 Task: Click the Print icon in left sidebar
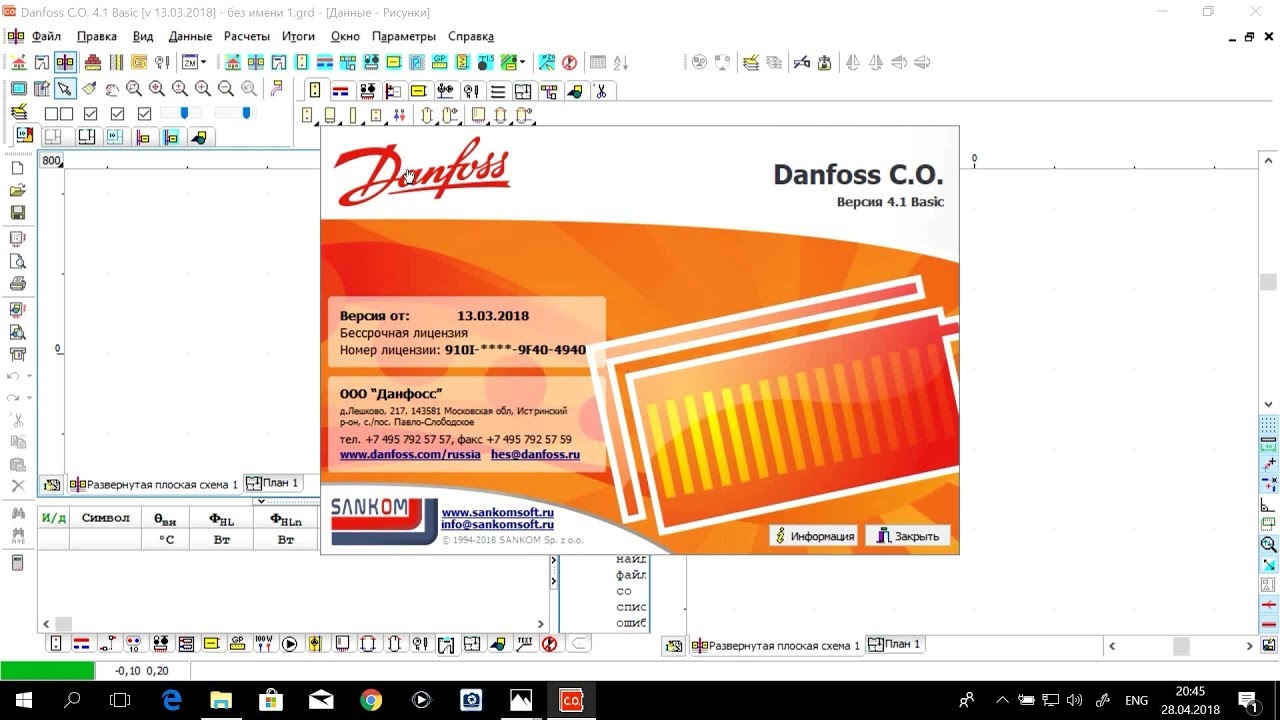click(17, 284)
